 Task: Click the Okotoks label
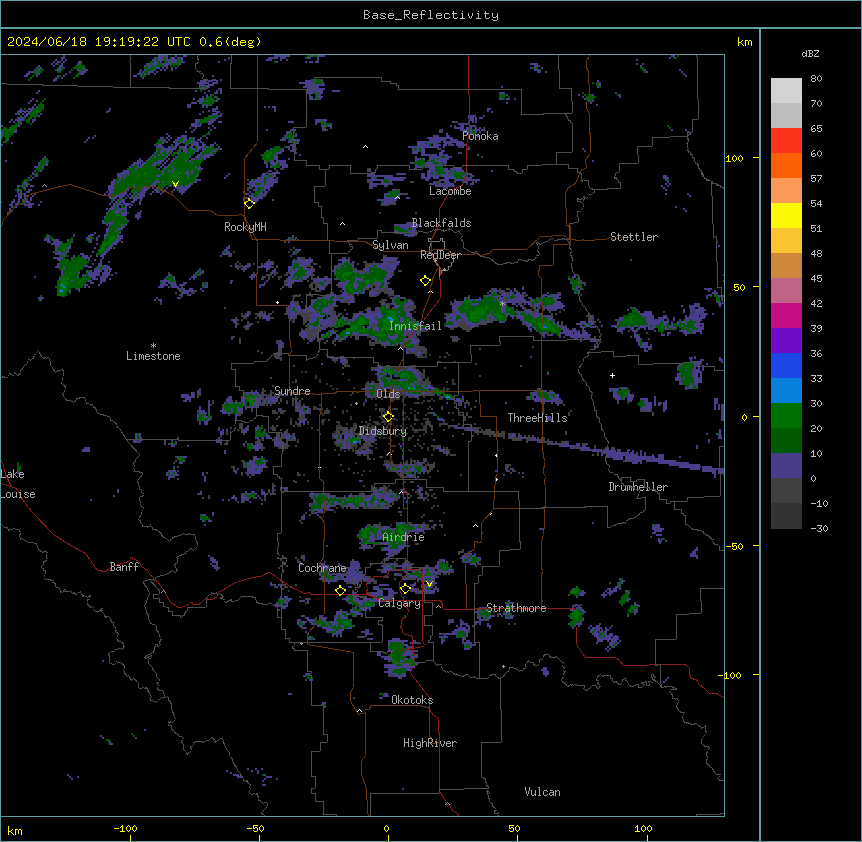(412, 700)
